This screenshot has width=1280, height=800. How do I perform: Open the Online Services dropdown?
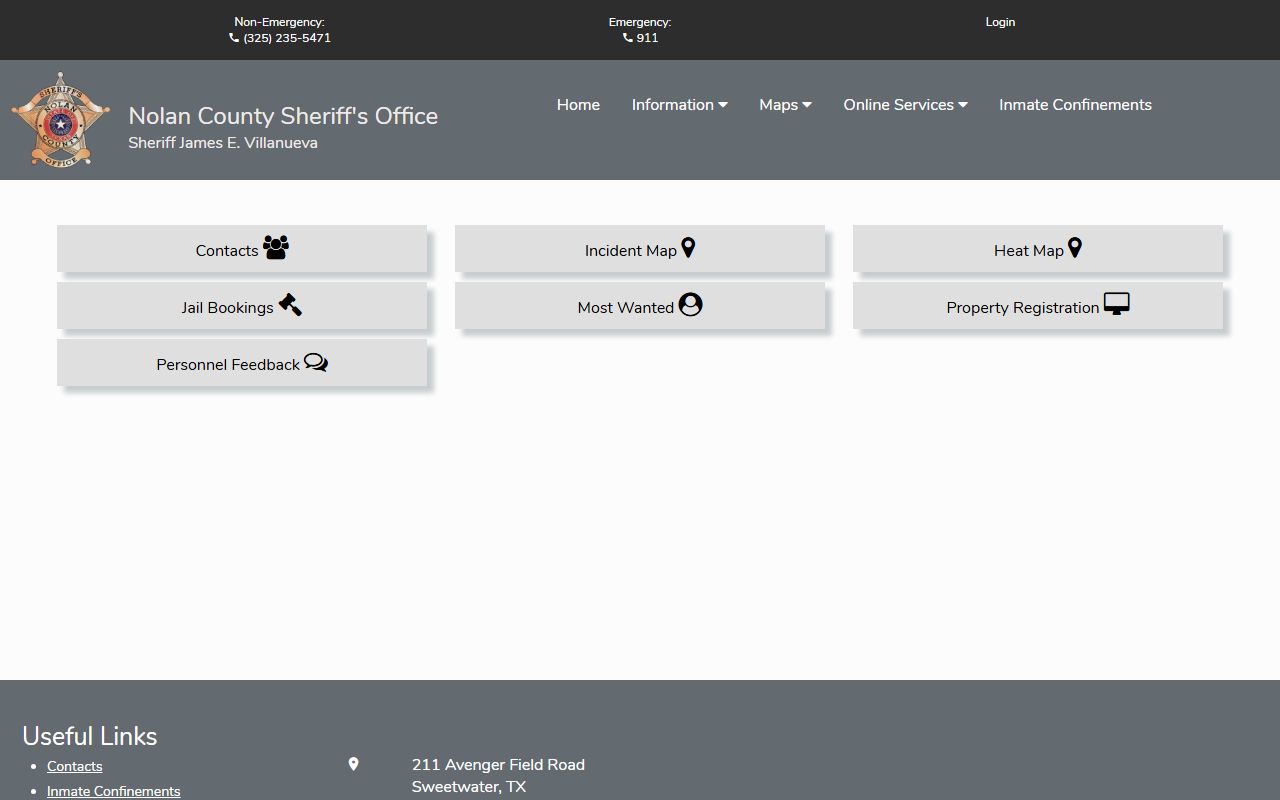(905, 105)
